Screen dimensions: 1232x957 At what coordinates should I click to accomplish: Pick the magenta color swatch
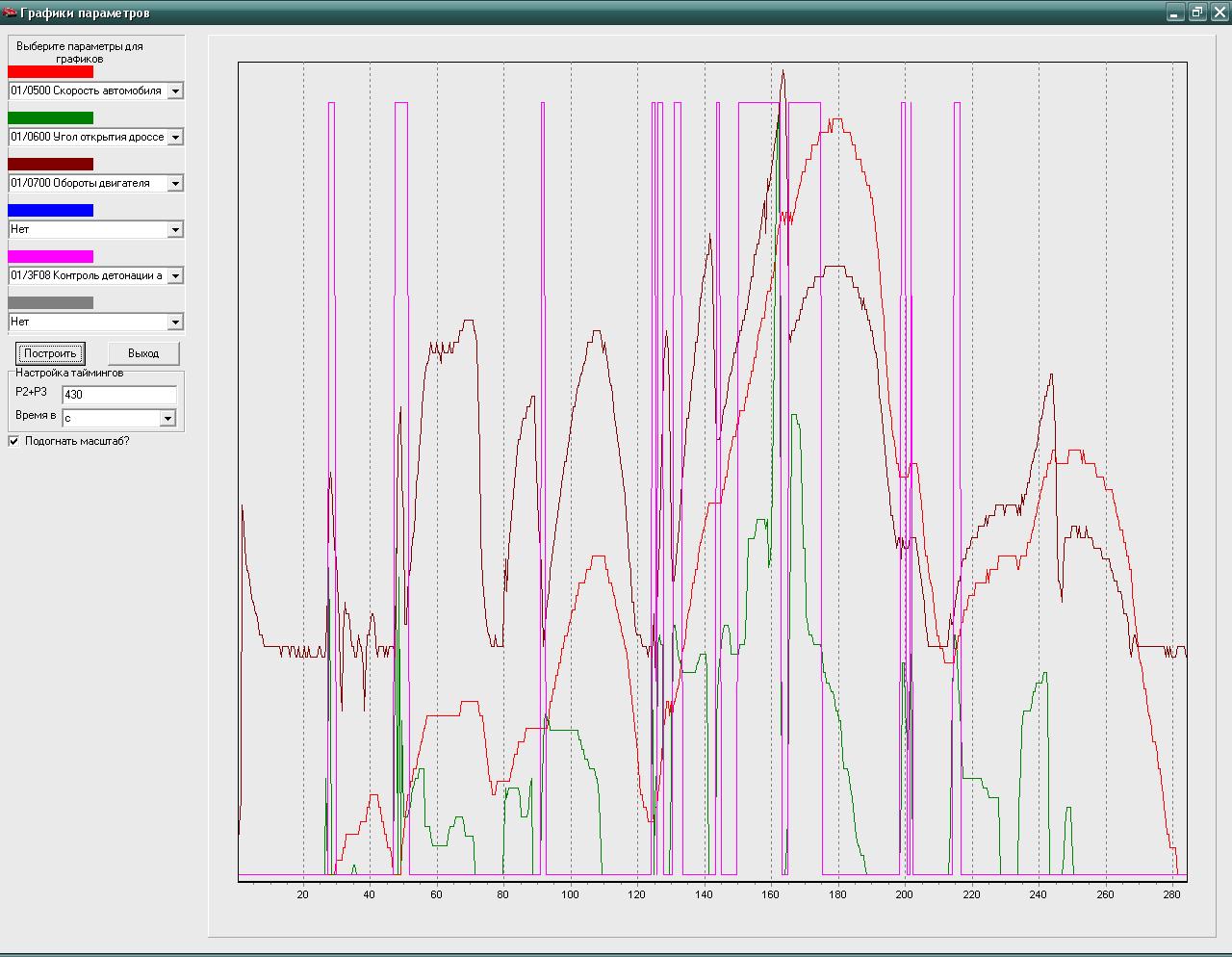click(50, 256)
